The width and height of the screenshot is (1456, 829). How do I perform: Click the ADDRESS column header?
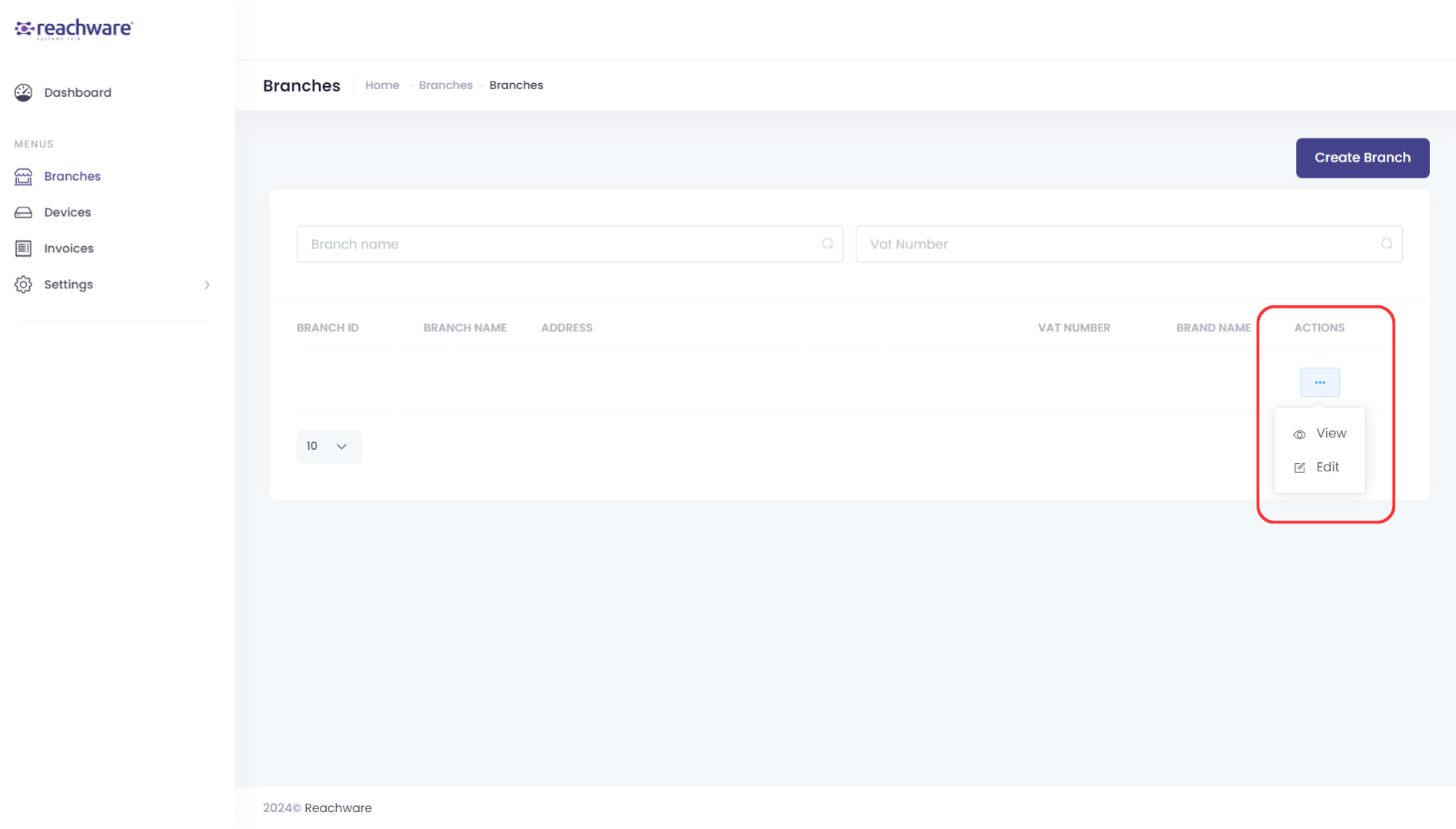pyautogui.click(x=567, y=328)
